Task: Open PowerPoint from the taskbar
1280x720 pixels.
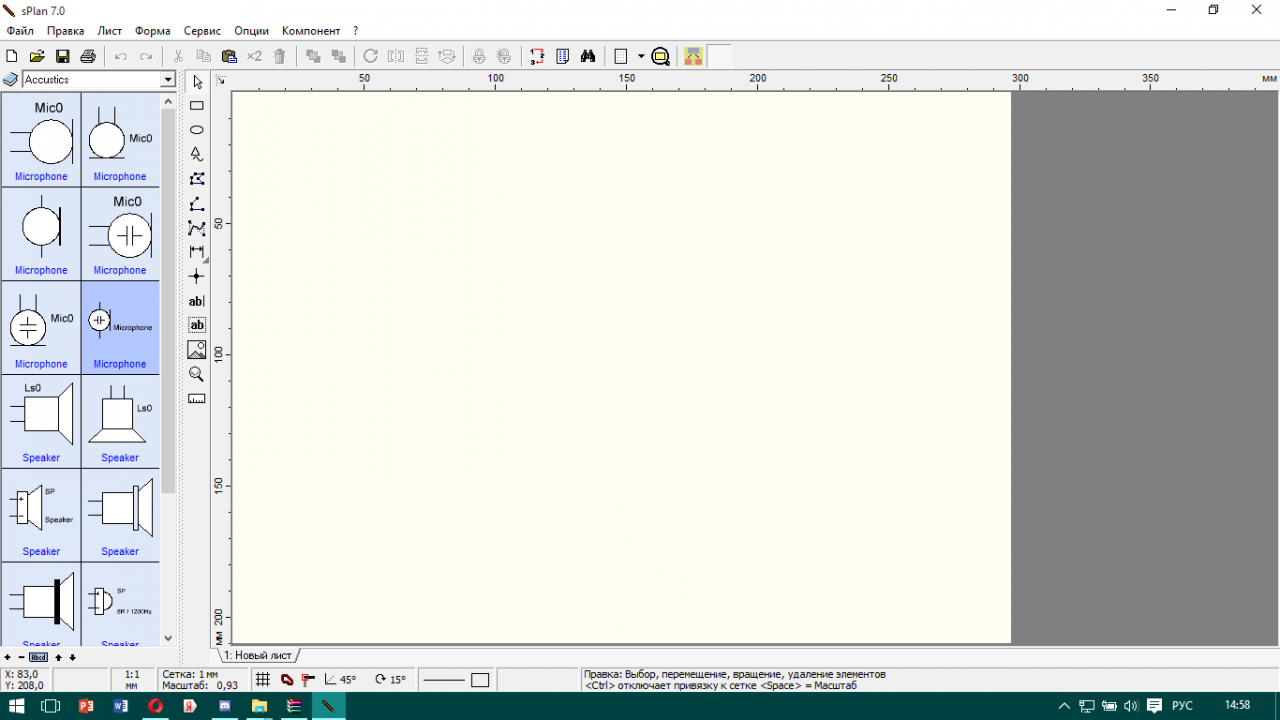Action: click(x=86, y=705)
